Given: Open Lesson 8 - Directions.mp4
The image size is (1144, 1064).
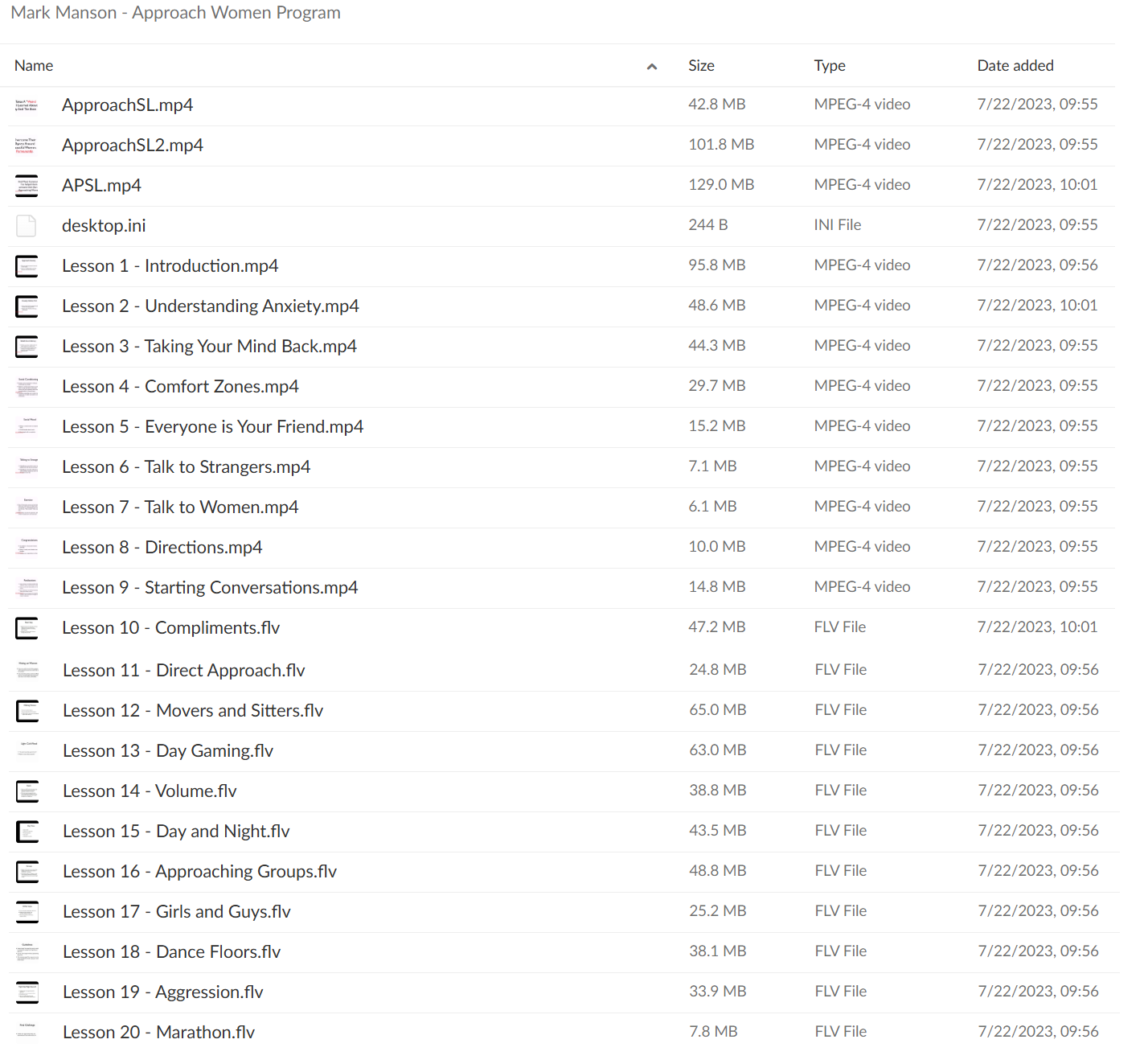Looking at the screenshot, I should coord(162,548).
